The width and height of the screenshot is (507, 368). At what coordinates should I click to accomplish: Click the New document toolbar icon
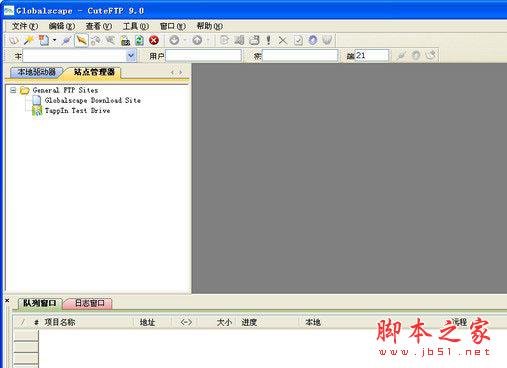(44, 41)
